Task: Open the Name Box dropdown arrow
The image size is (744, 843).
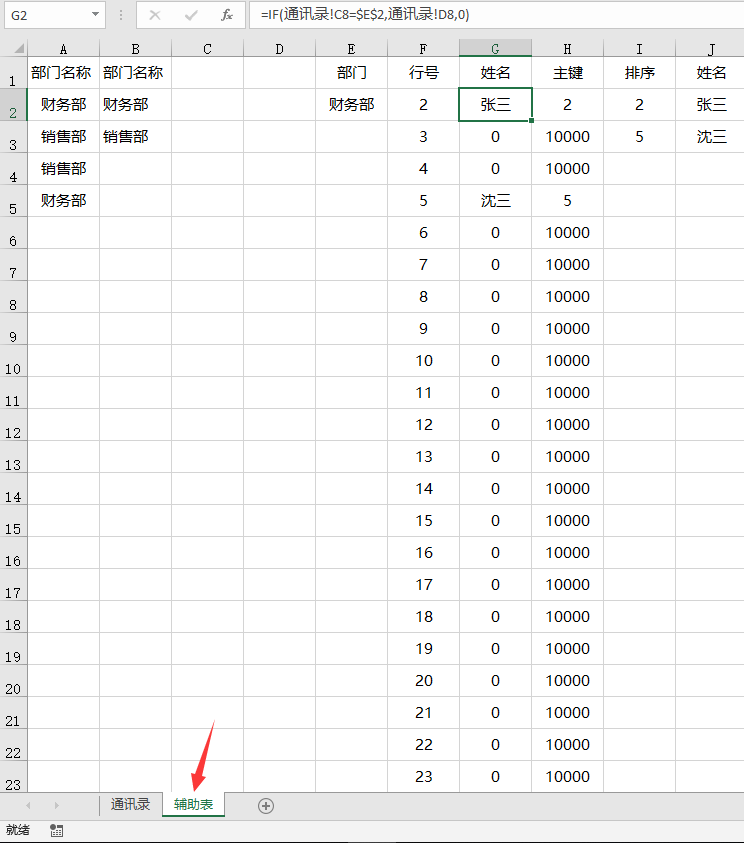Action: pyautogui.click(x=95, y=15)
